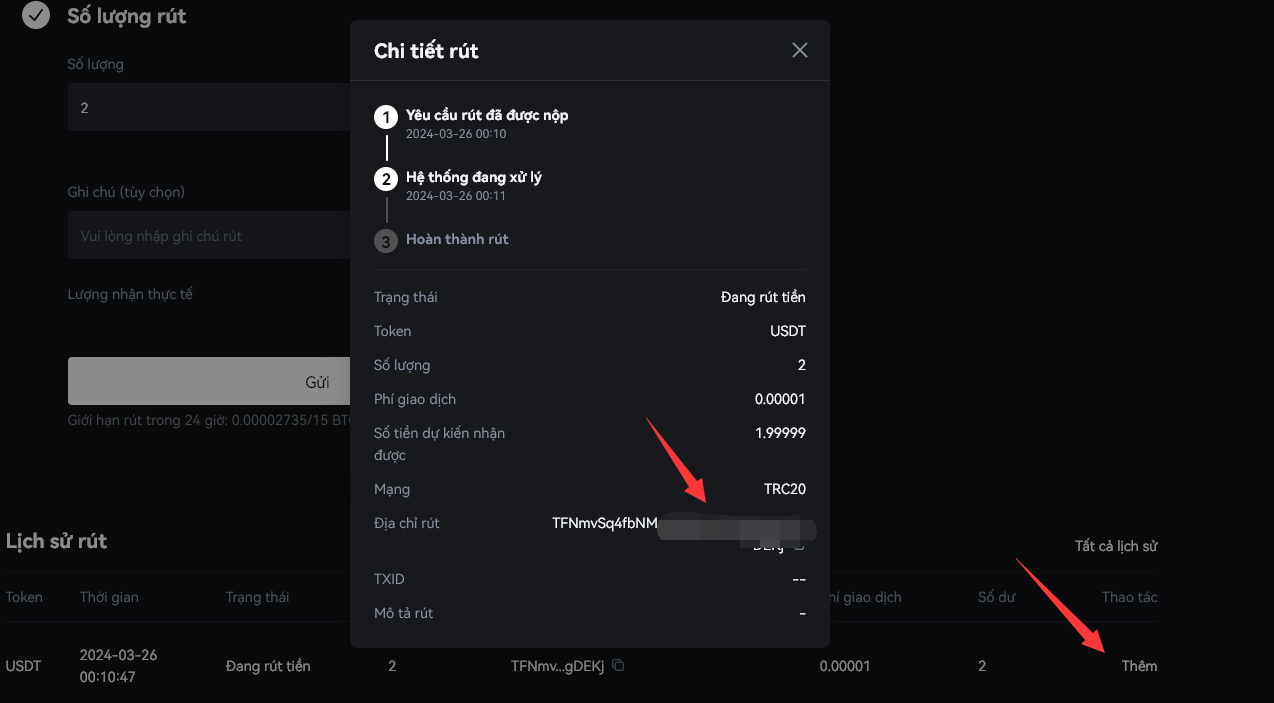The height and width of the screenshot is (703, 1274).
Task: Click the checkmark beside Số lượng rút
Action: pyautogui.click(x=36, y=16)
